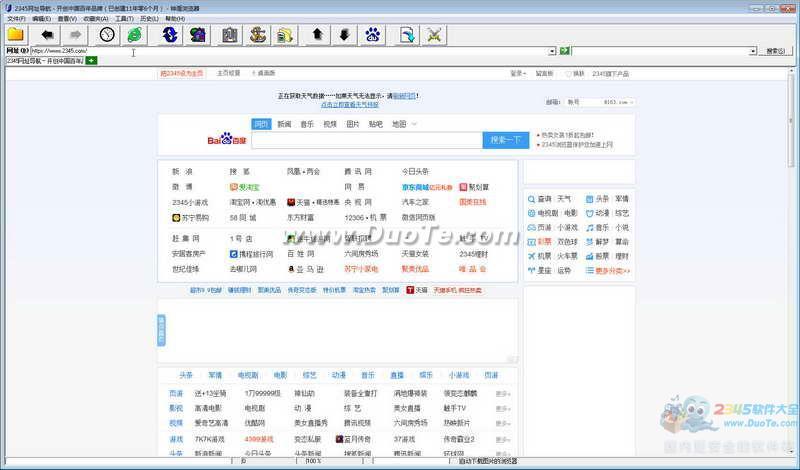
Task: Click the 更多分类 link in side panel
Action: [612, 271]
